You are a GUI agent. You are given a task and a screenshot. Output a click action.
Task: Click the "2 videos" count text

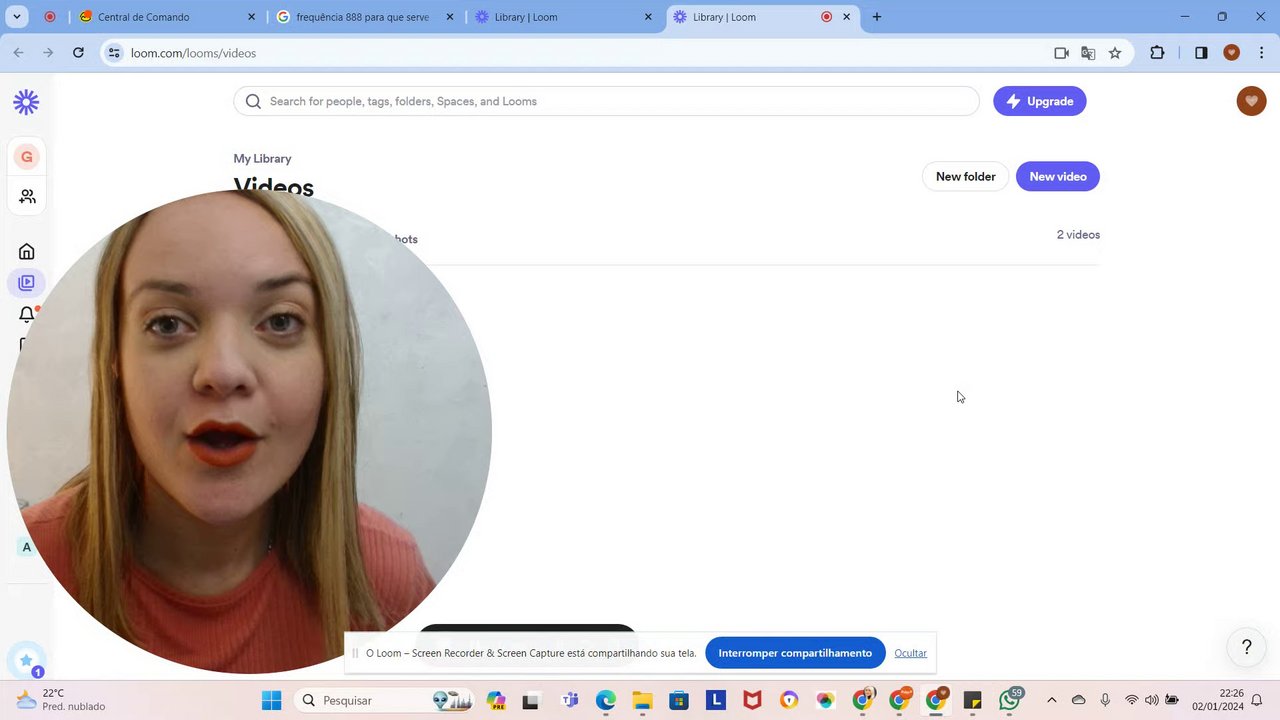[x=1078, y=235]
